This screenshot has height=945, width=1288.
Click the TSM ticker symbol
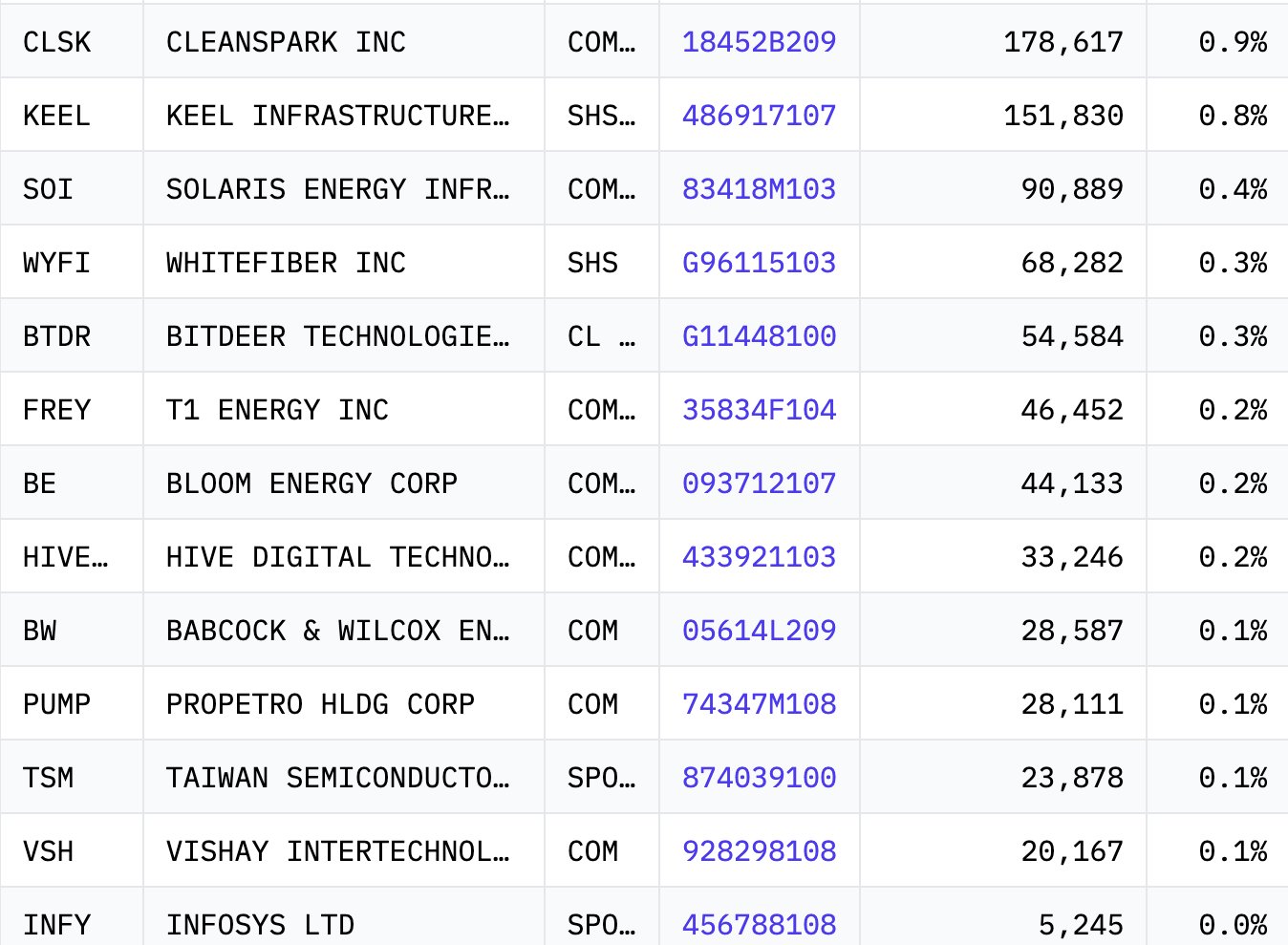pyautogui.click(x=48, y=778)
